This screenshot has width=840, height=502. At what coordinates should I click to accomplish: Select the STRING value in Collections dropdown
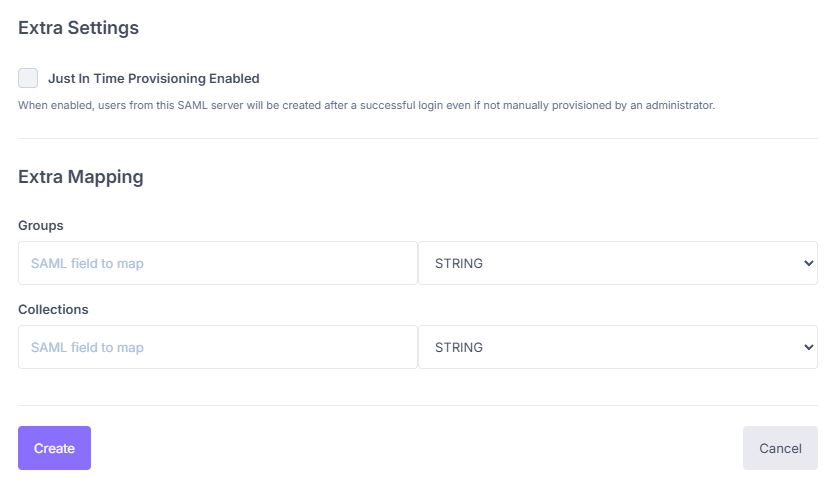click(459, 347)
